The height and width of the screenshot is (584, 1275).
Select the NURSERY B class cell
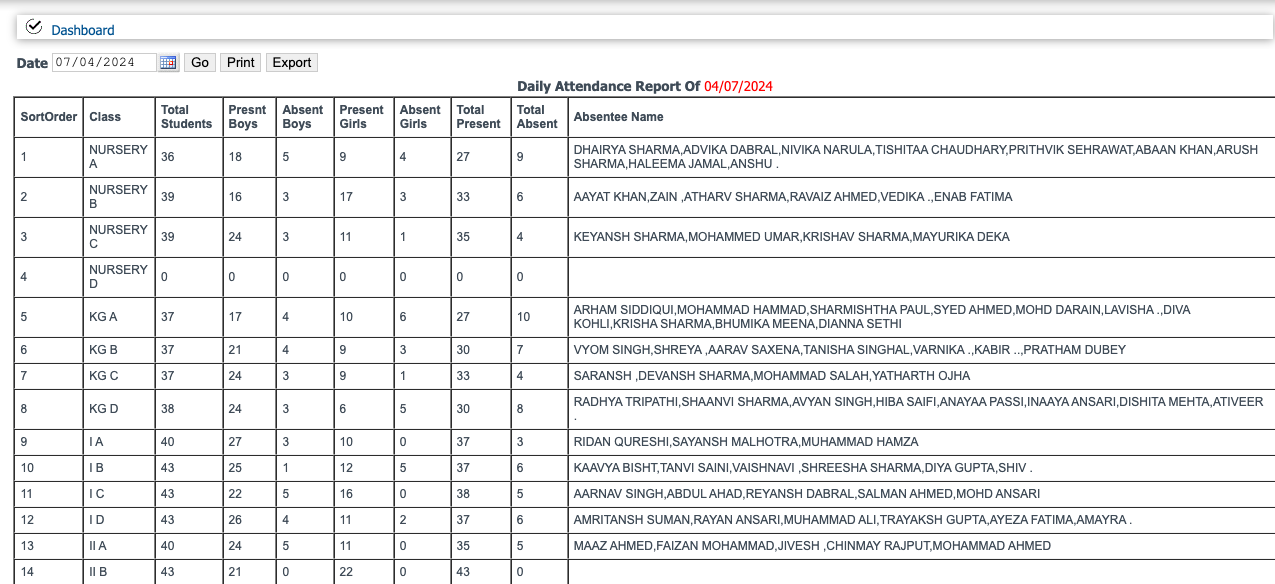click(118, 197)
